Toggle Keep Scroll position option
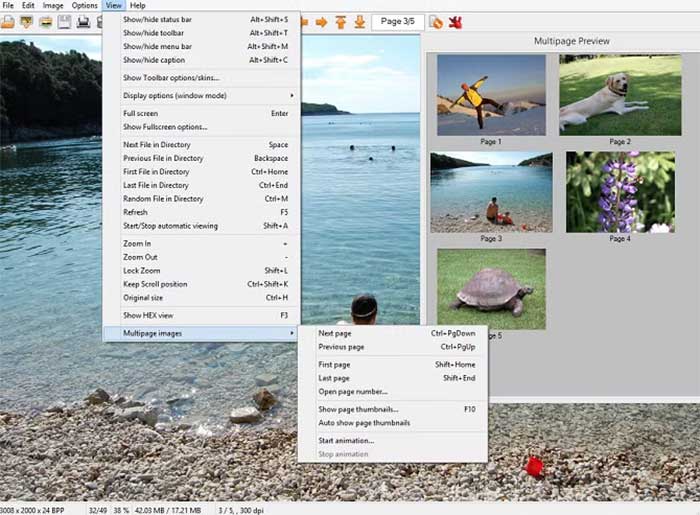 (154, 284)
